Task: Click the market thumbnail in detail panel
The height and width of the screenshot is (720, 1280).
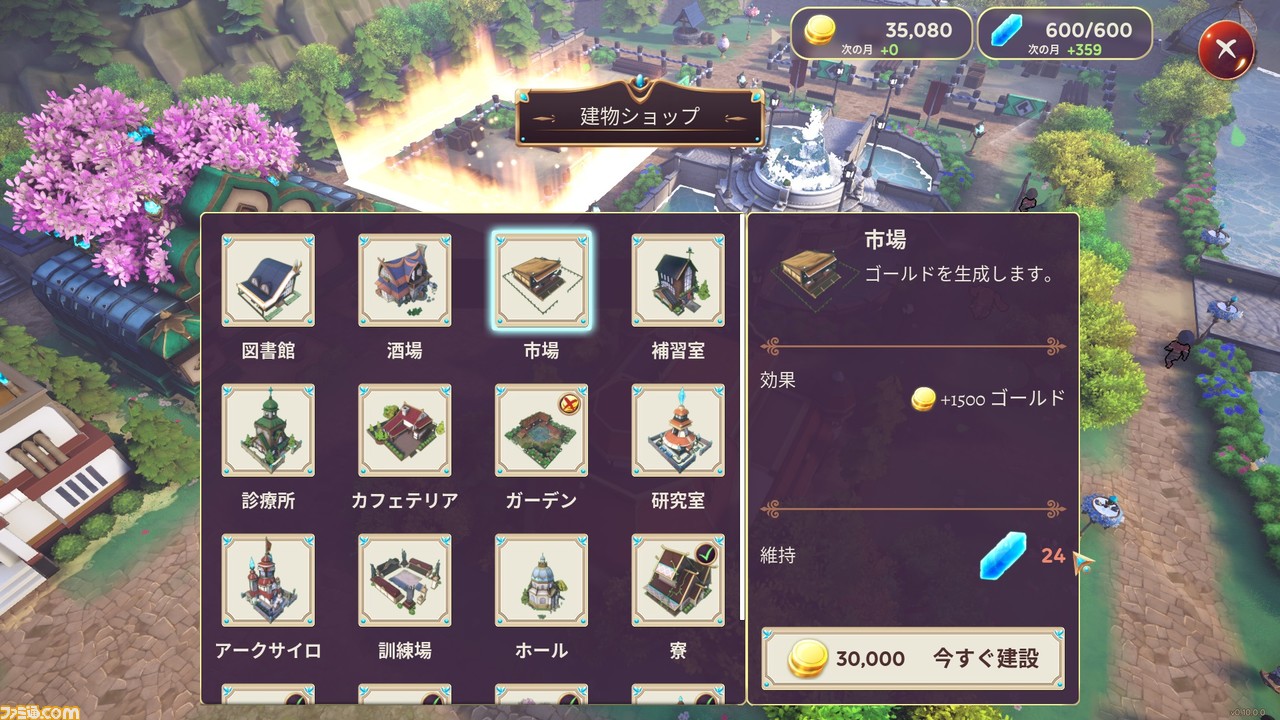Action: click(x=810, y=270)
